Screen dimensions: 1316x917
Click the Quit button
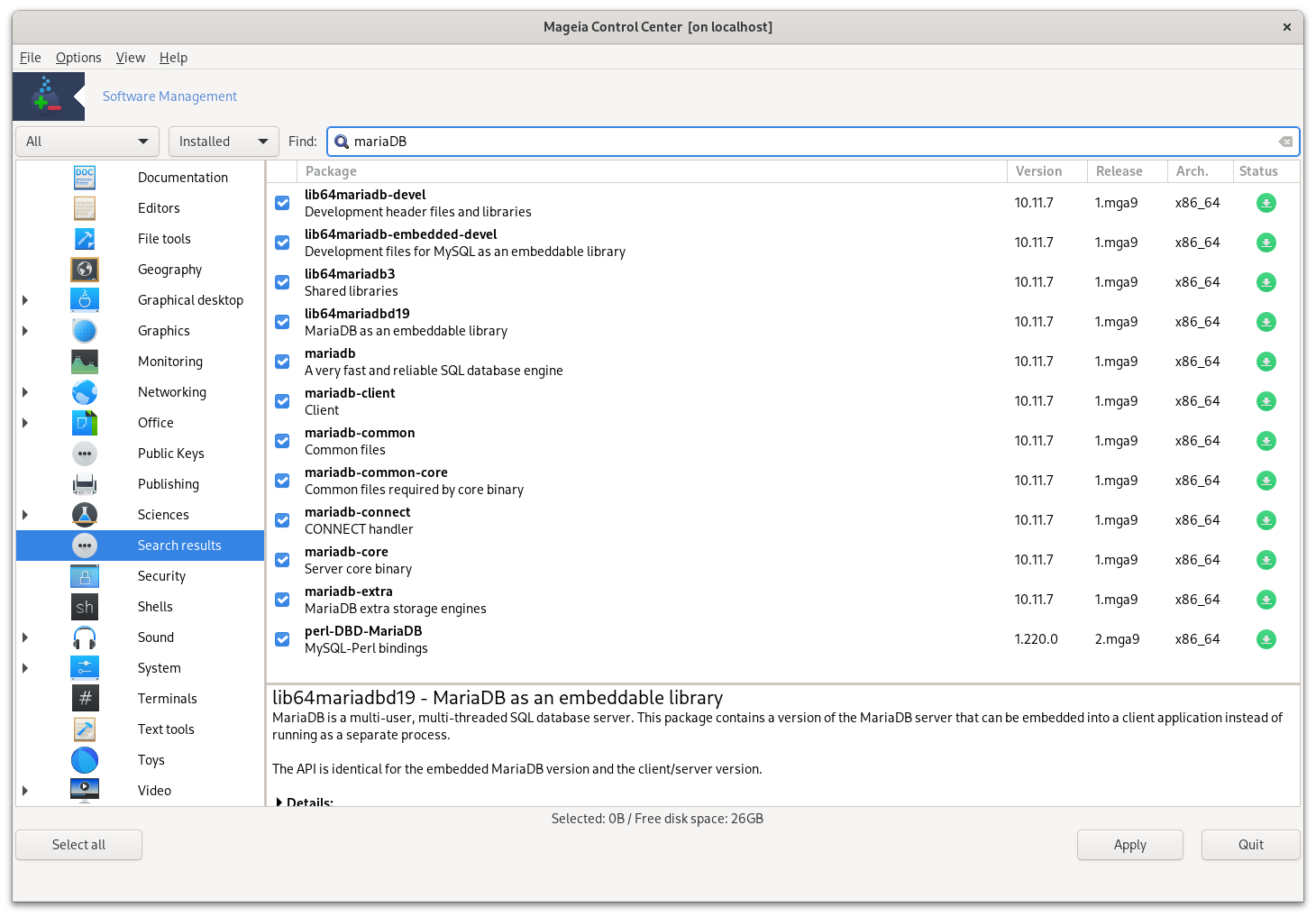[1250, 845]
